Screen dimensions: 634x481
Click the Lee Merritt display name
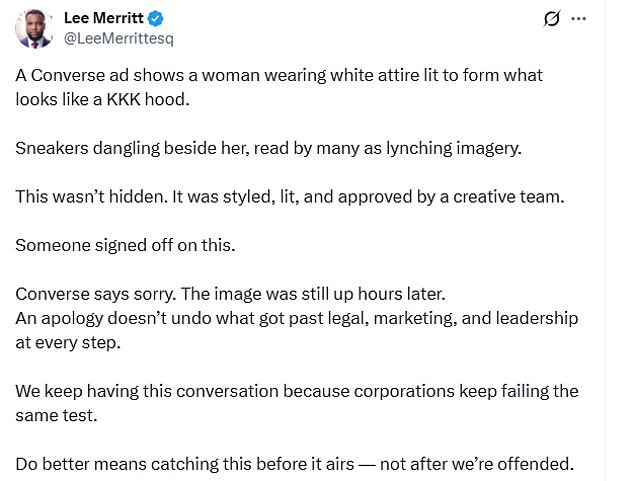coord(104,18)
